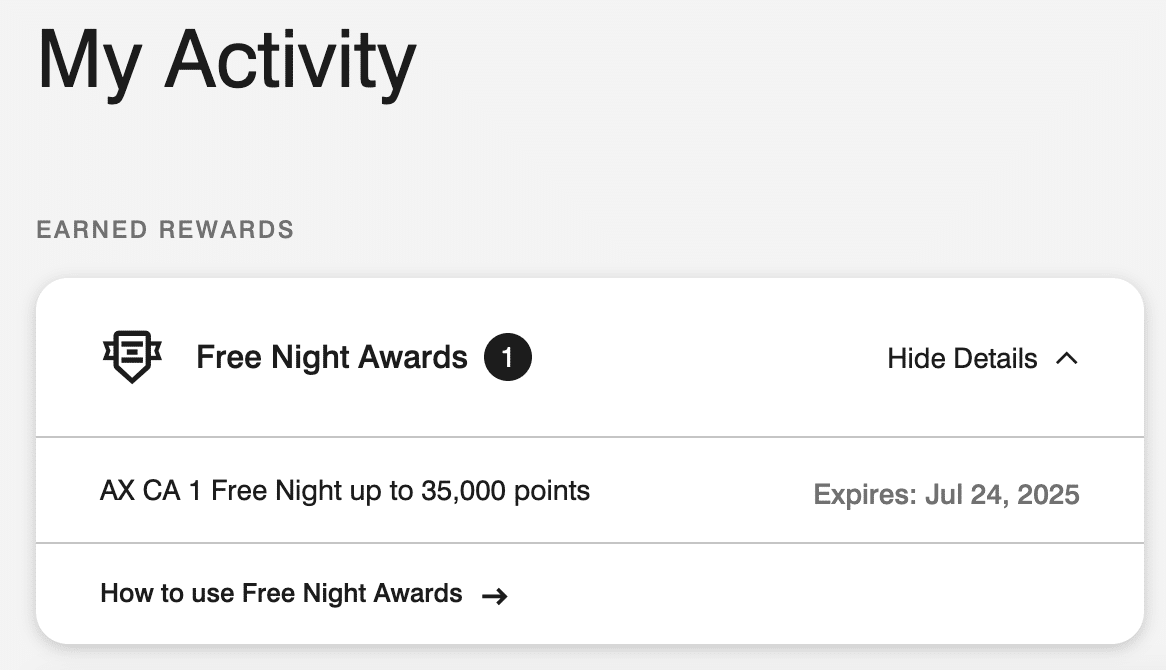1166x670 pixels.
Task: Collapse details with the upward chevron icon
Action: coord(1067,358)
